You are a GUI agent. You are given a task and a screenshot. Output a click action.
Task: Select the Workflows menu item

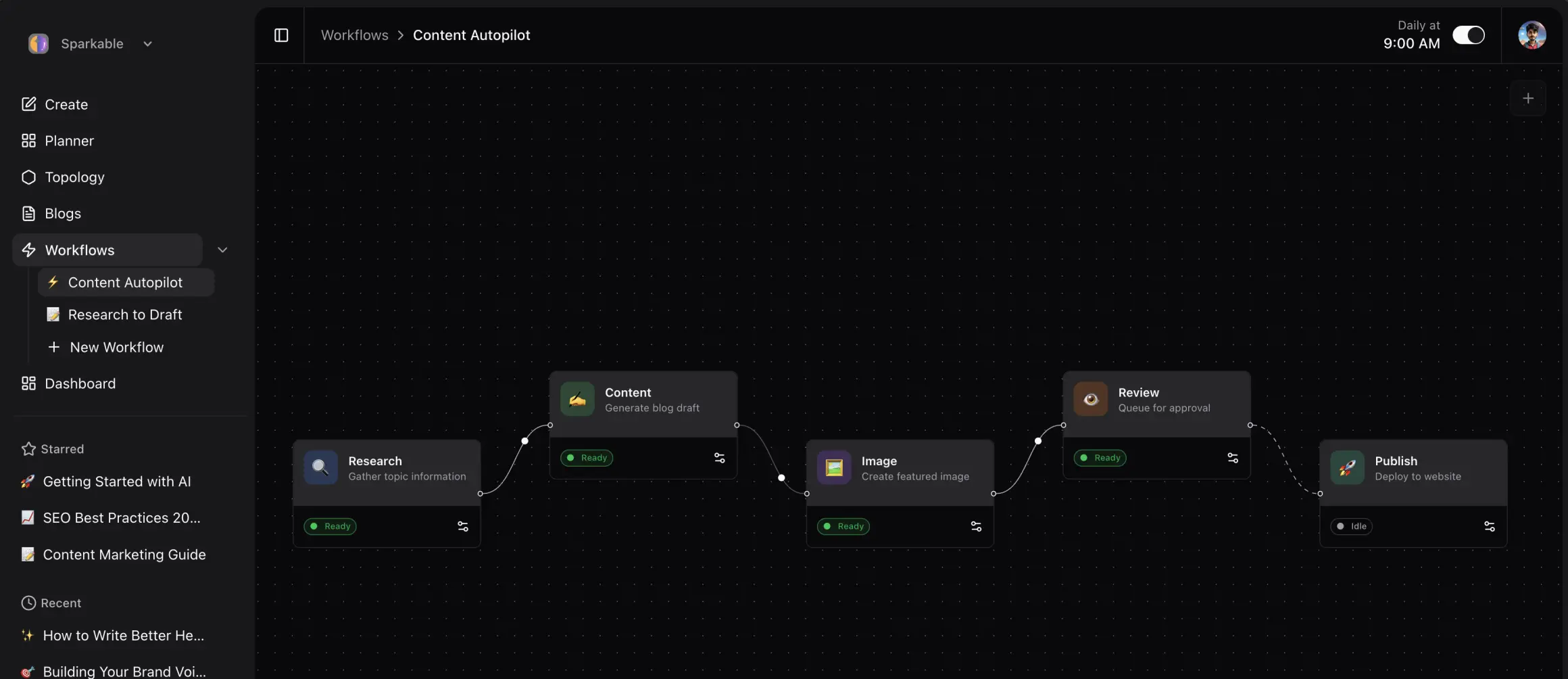coord(107,250)
